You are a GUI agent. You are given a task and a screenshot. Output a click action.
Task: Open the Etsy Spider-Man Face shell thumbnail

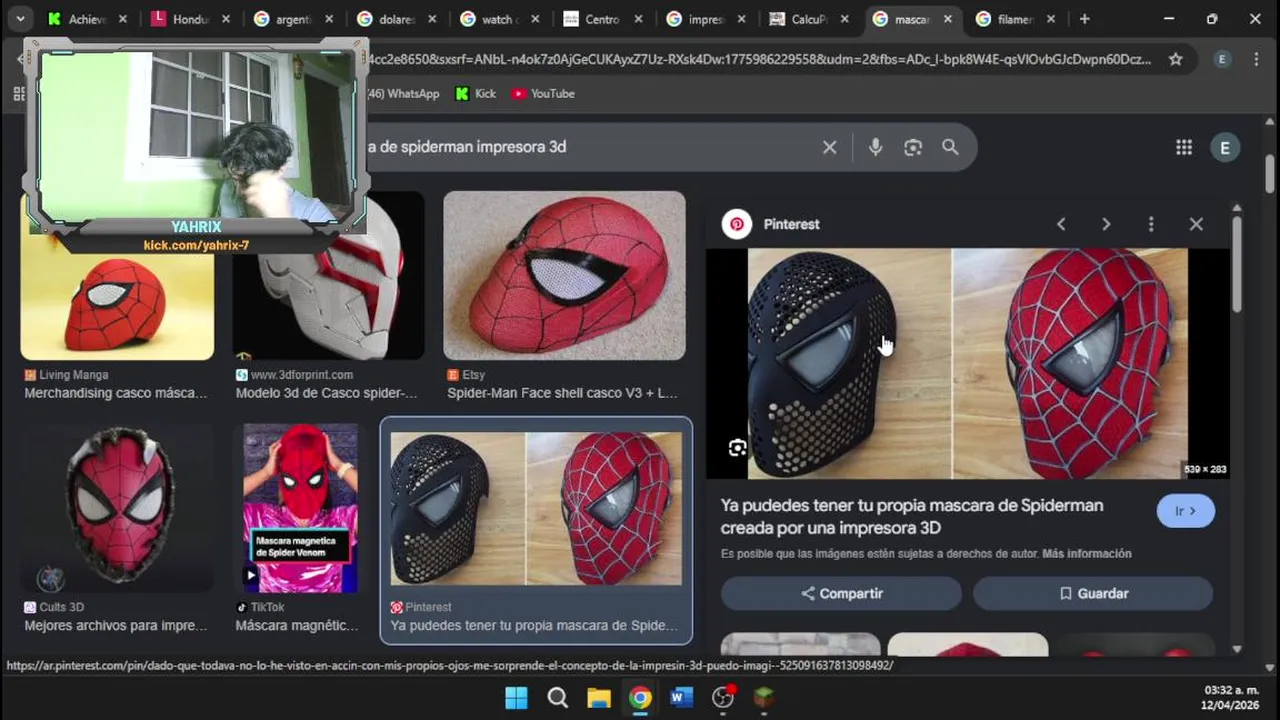564,275
